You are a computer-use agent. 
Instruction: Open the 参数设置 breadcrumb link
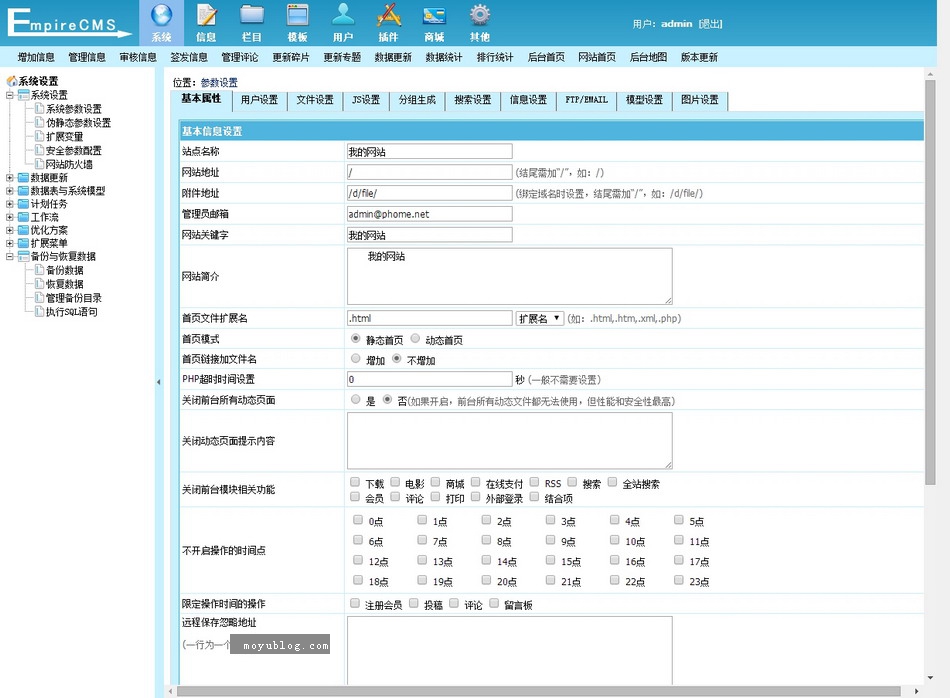(219, 82)
